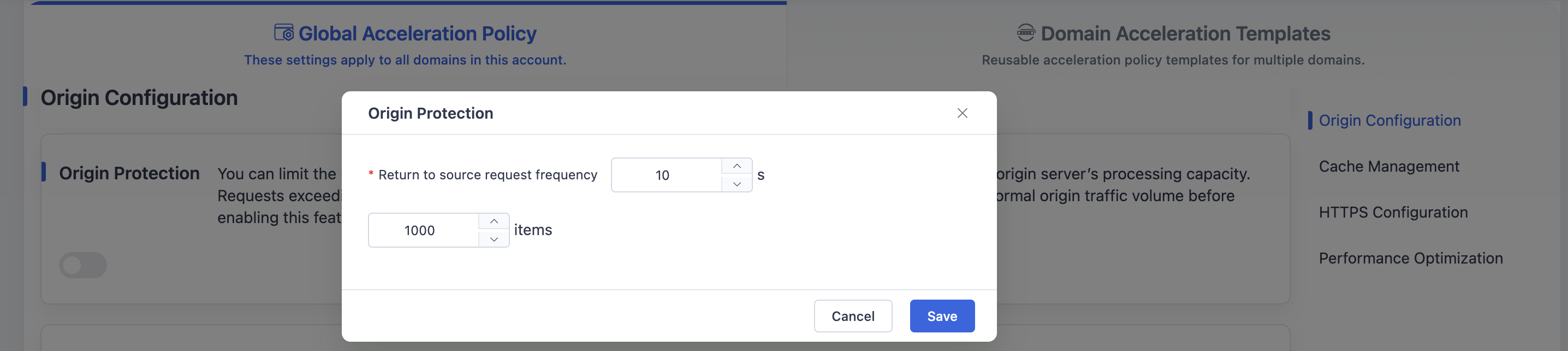Viewport: 1568px width, 351px height.
Task: Decrease the items count value
Action: [x=494, y=239]
